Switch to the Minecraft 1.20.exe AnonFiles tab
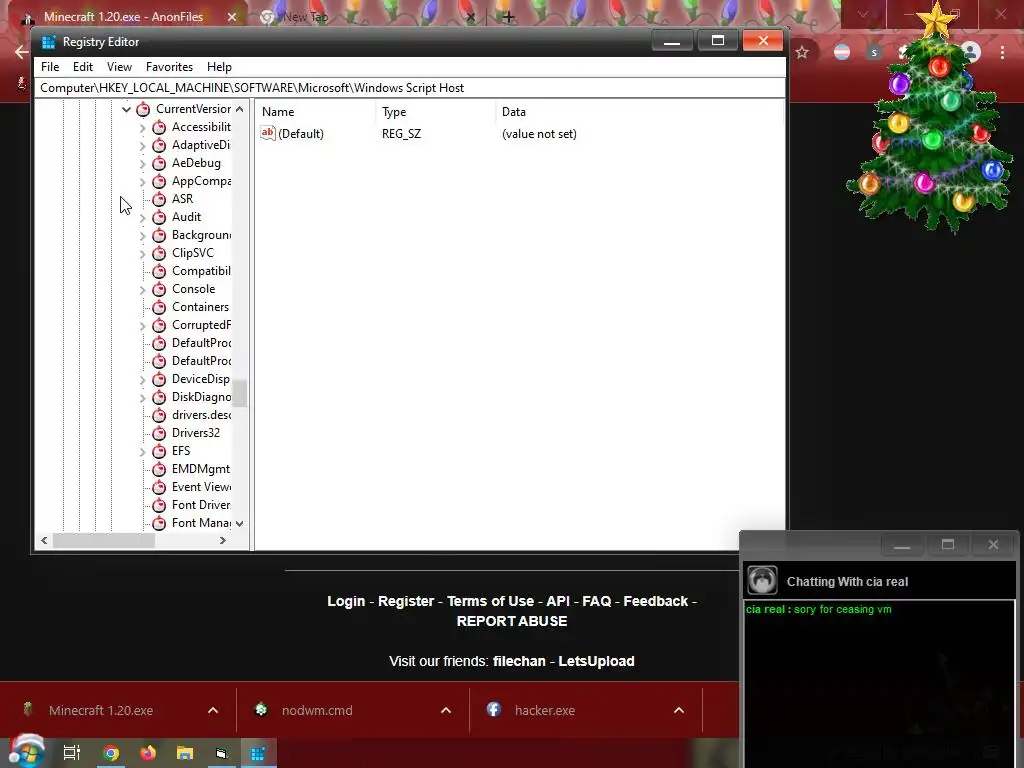Image resolution: width=1024 pixels, height=768 pixels. click(x=124, y=16)
